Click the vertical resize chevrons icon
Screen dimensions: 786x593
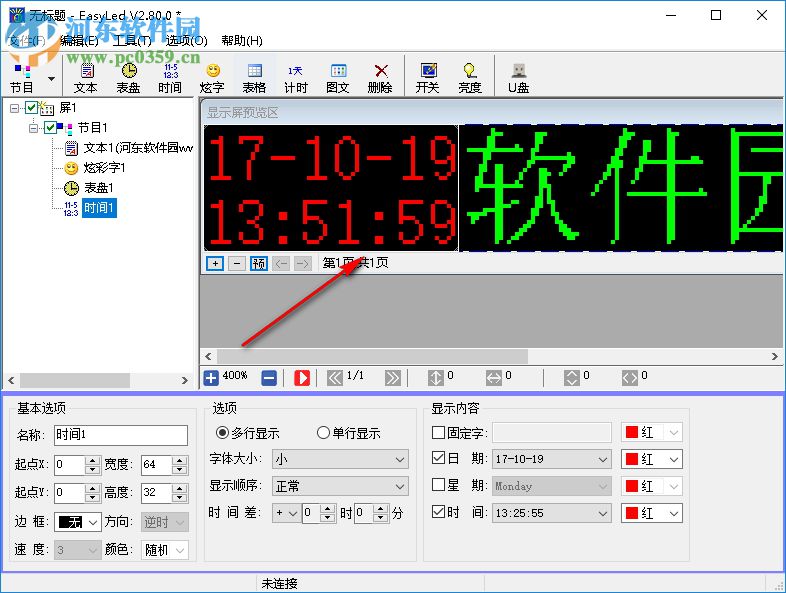coord(572,377)
